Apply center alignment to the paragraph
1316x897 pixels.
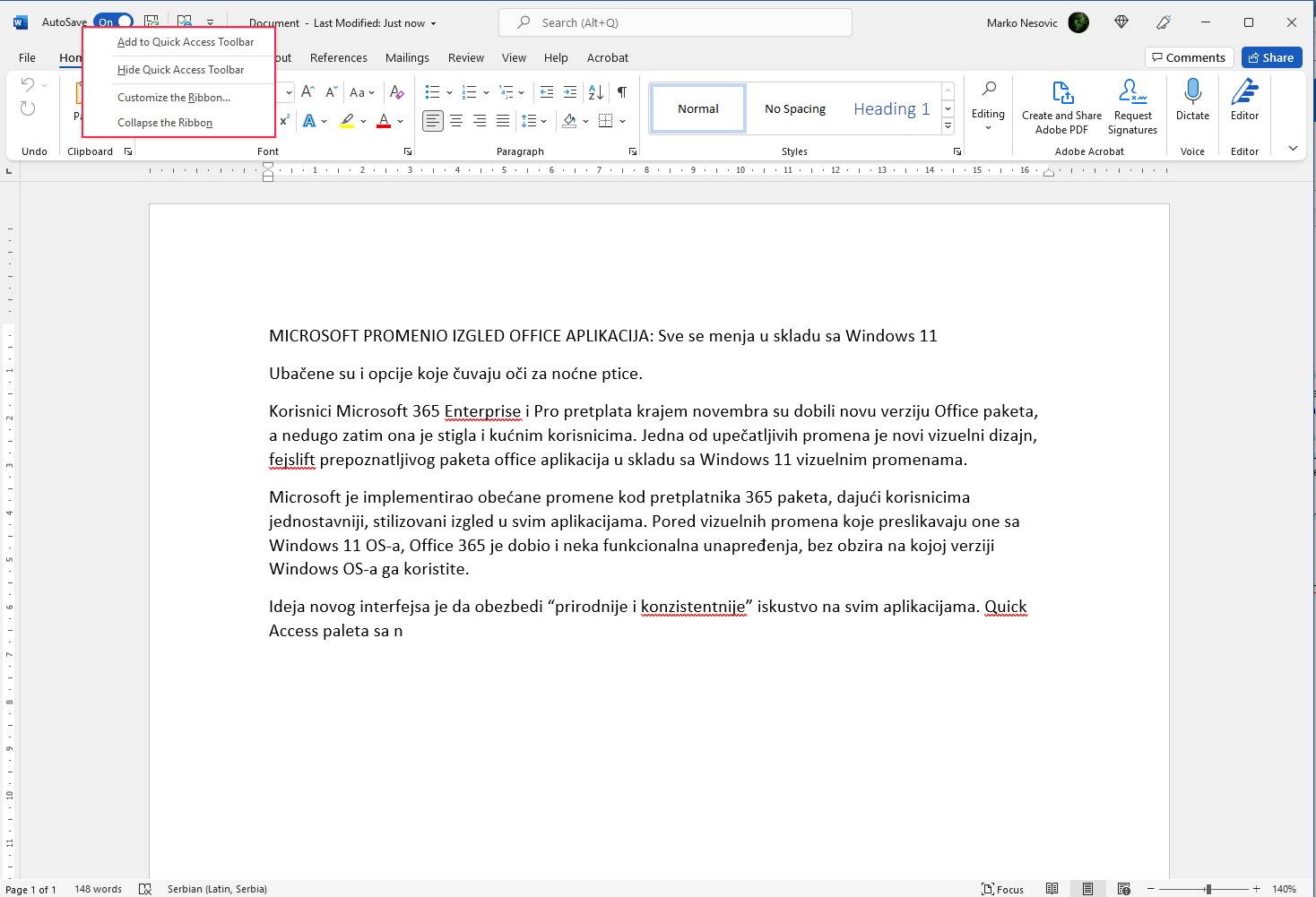(x=457, y=120)
